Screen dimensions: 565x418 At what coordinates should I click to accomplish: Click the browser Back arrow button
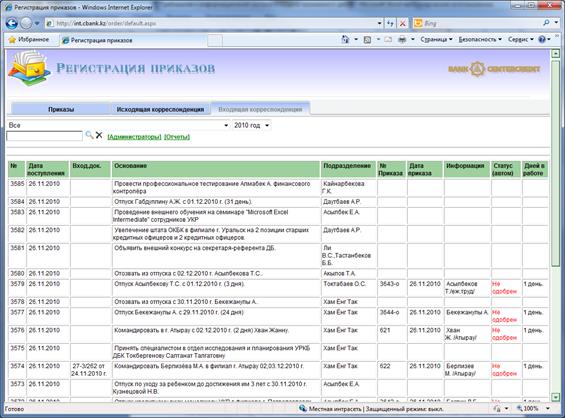point(12,23)
